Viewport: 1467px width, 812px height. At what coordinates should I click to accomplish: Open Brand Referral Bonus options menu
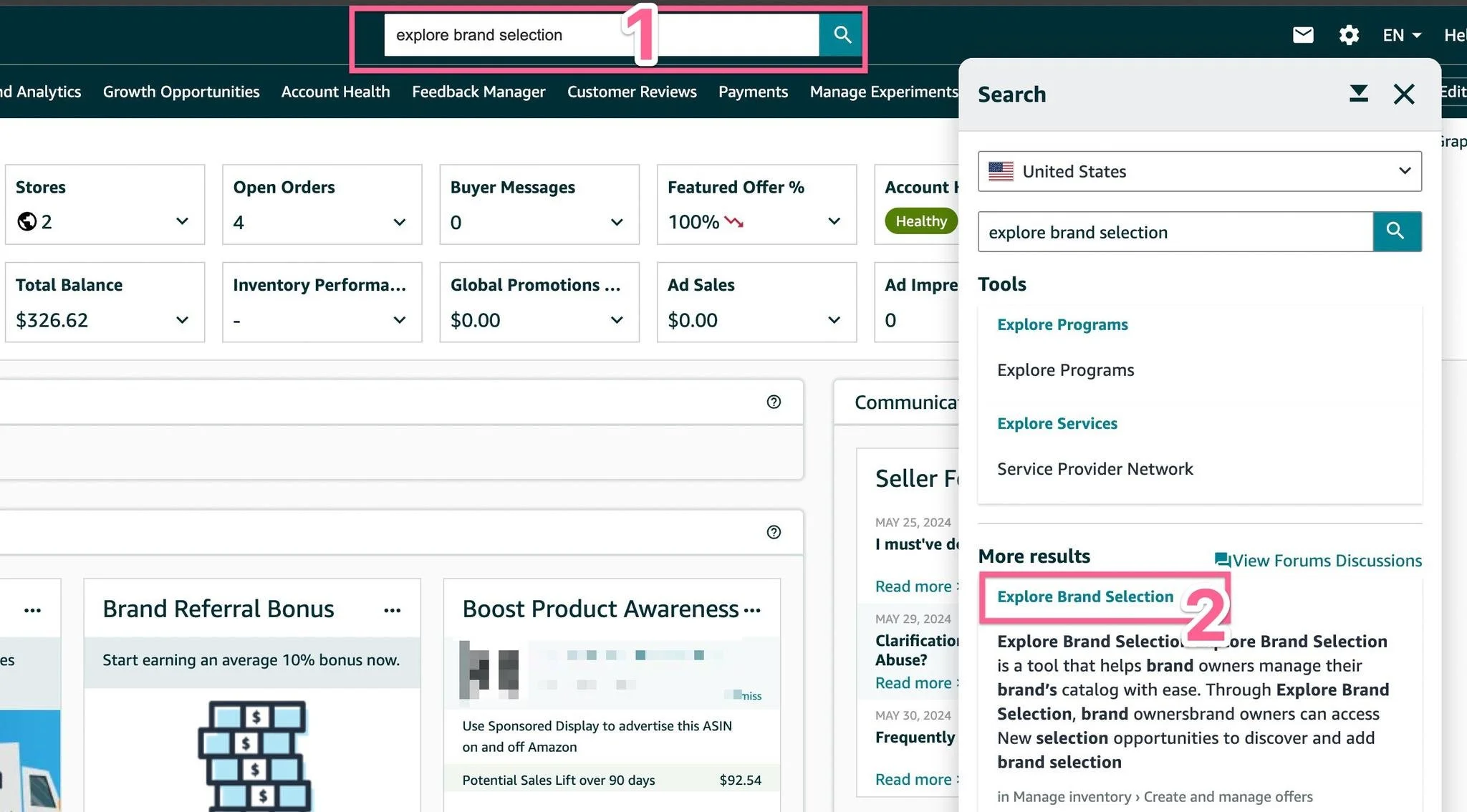pyautogui.click(x=392, y=610)
